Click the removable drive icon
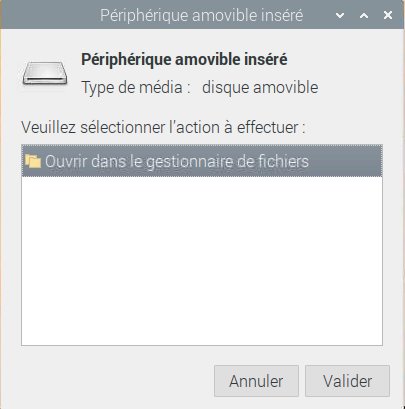The width and height of the screenshot is (405, 409). click(45, 73)
